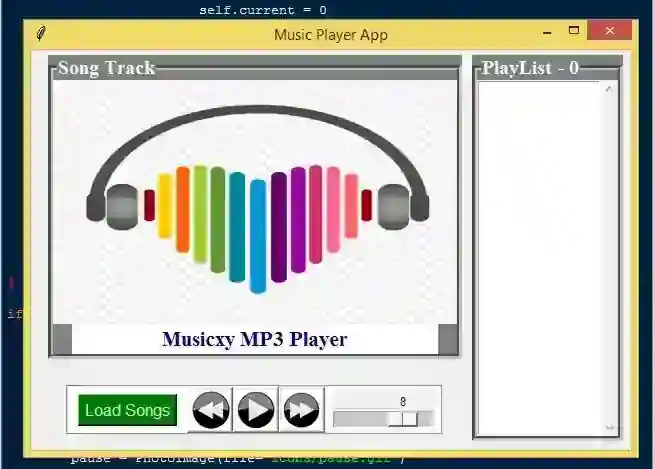This screenshot has height=469, width=653.
Task: Skip to the previous track
Action: coord(211,410)
